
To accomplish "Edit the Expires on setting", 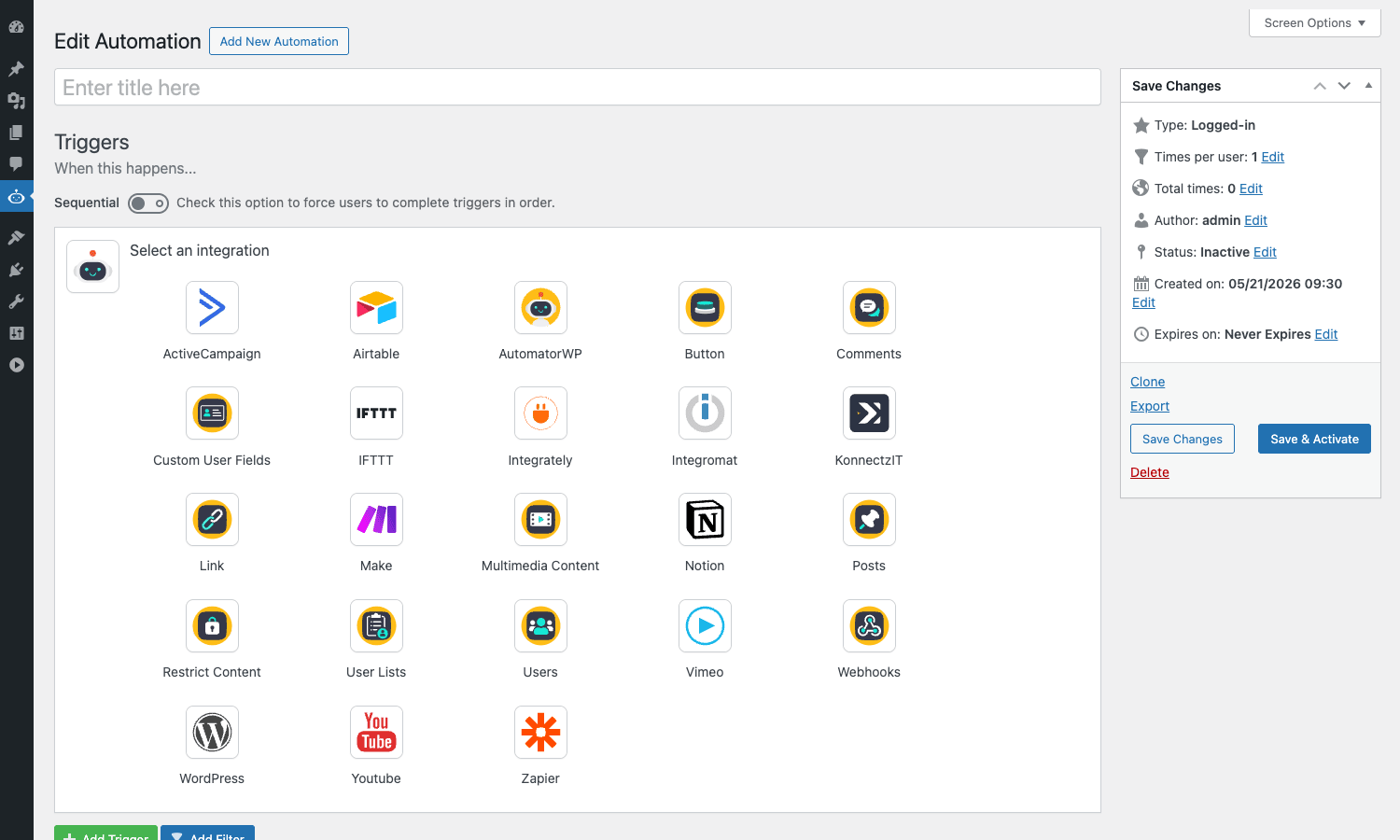I will [1326, 334].
